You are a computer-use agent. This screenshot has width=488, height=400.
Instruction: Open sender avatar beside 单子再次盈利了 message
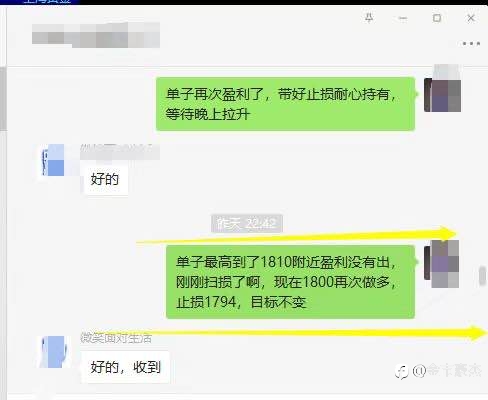click(x=442, y=95)
